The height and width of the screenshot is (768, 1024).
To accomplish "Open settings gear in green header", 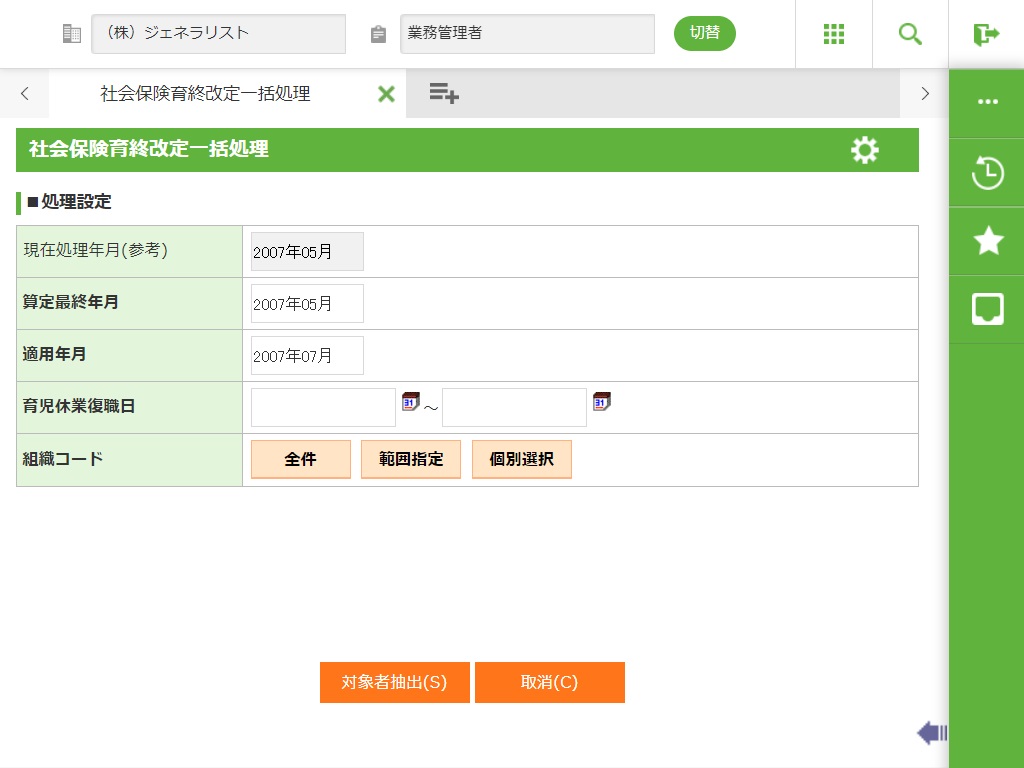I will pos(864,150).
